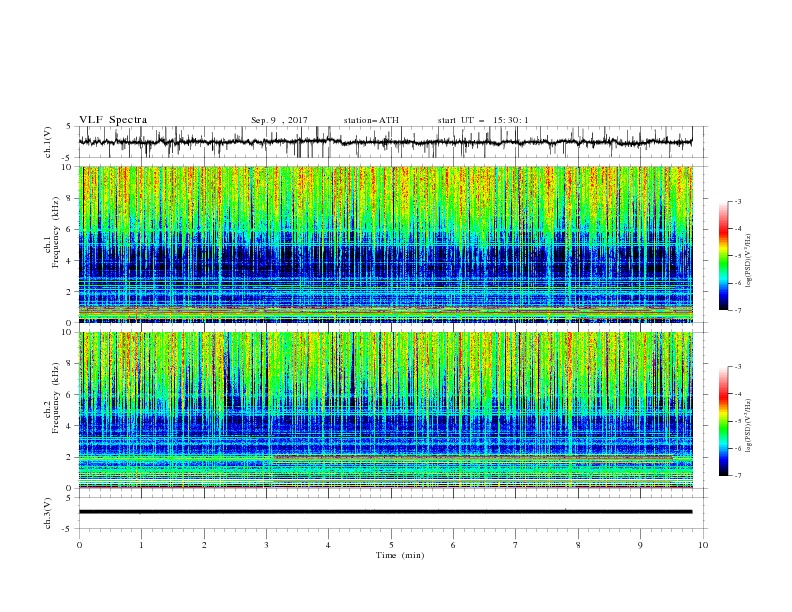Click inside the ch.1 spectrogram panel

click(386, 244)
